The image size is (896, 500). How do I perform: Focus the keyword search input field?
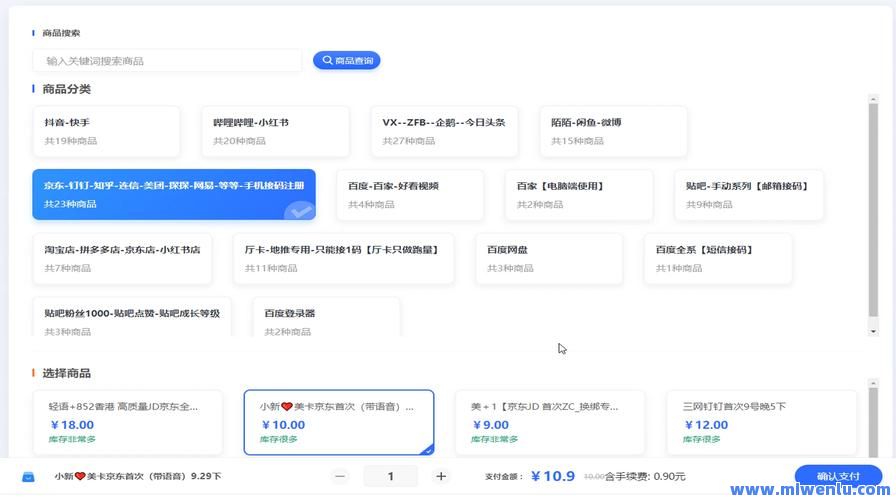click(x=167, y=61)
